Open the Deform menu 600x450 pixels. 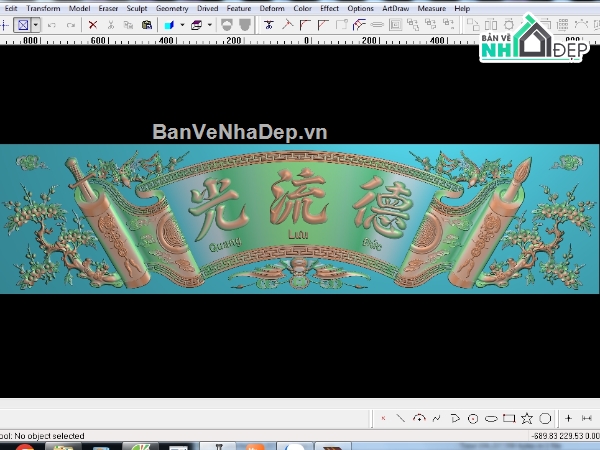272,8
